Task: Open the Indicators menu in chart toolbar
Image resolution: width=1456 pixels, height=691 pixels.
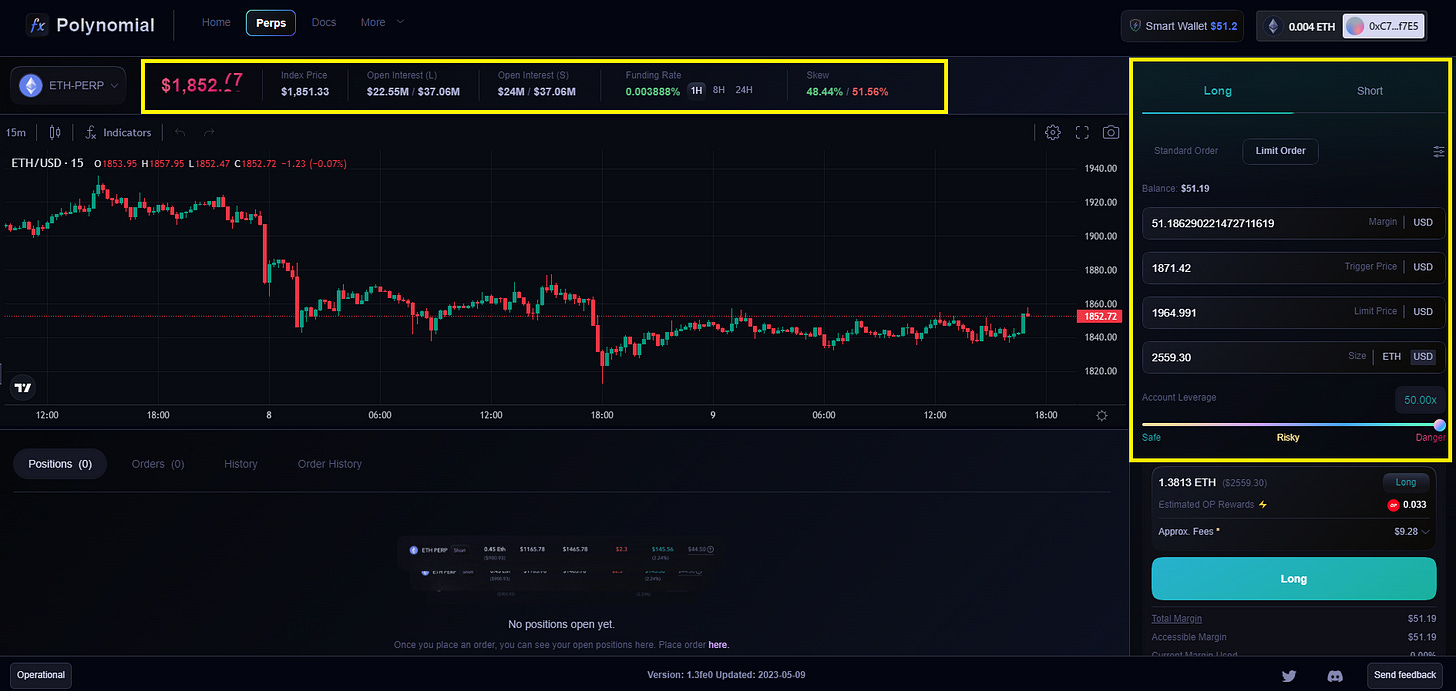Action: pyautogui.click(x=118, y=132)
